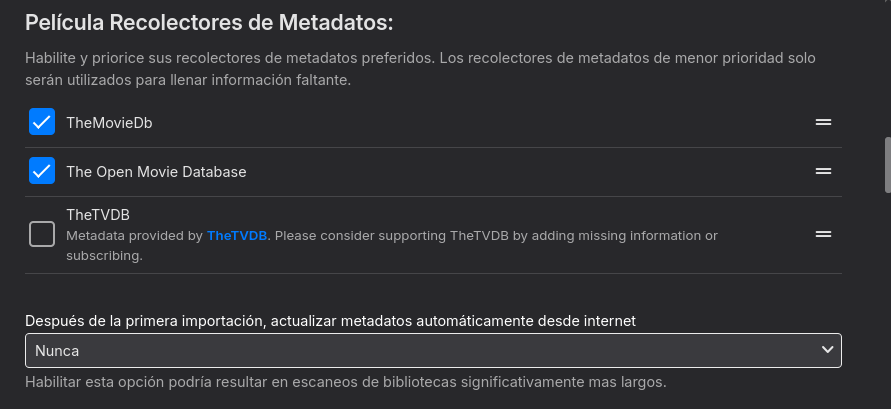Grab the TheMovieDb reorder handle icon

point(823,122)
